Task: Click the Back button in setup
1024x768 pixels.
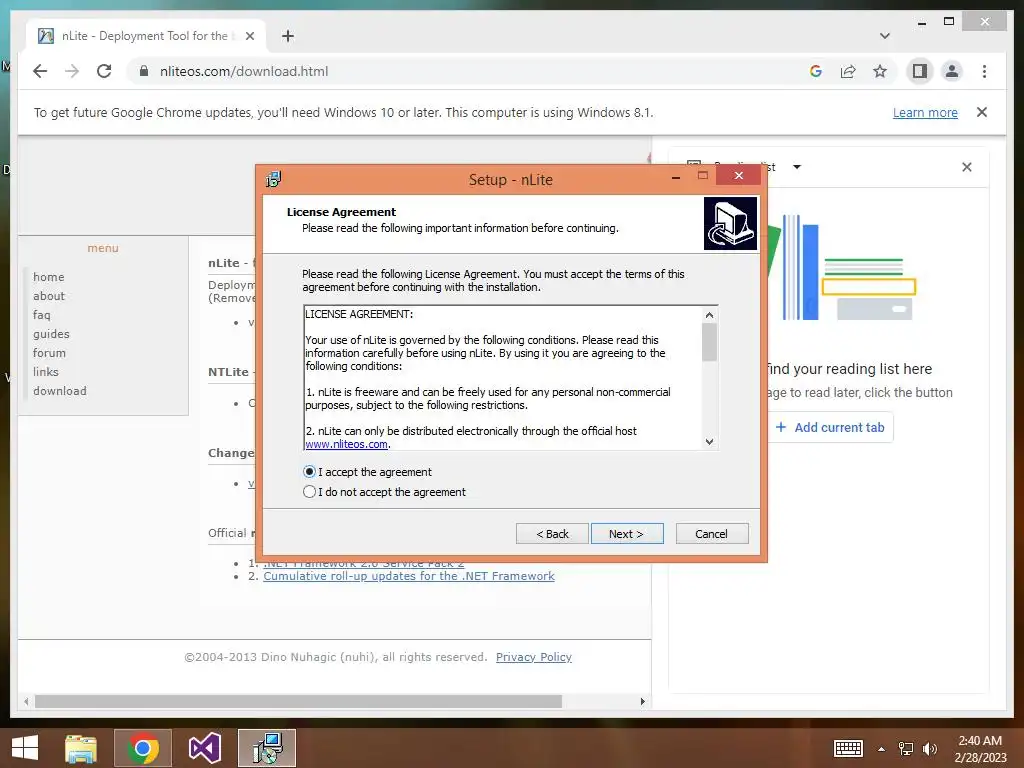Action: click(552, 534)
